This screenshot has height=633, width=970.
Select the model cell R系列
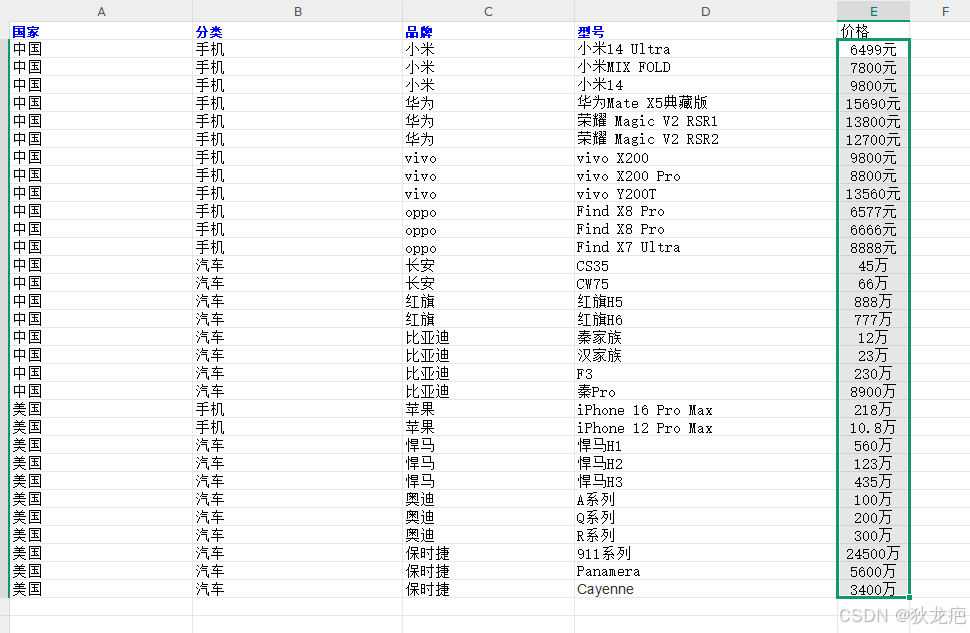(x=705, y=535)
